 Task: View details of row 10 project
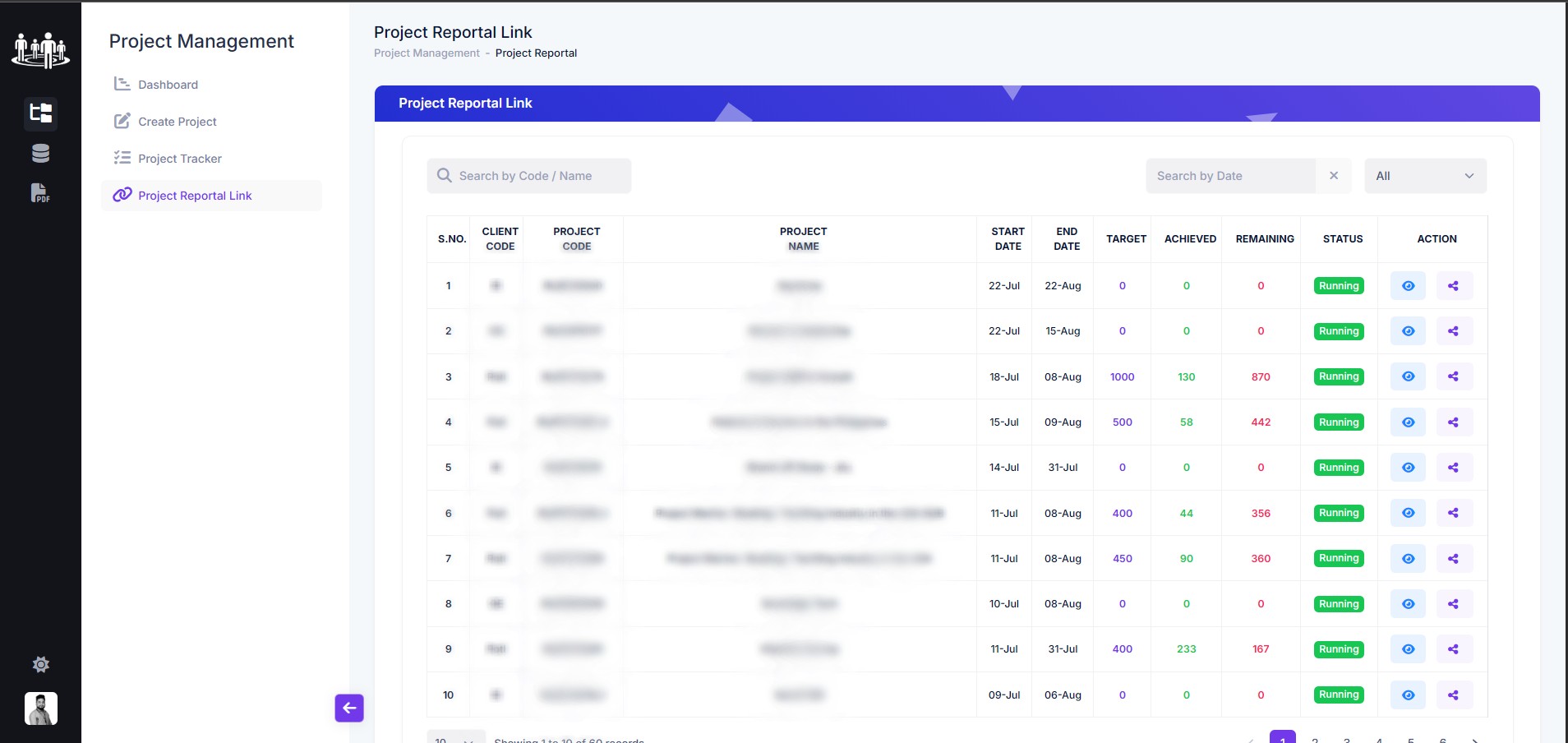[1408, 695]
